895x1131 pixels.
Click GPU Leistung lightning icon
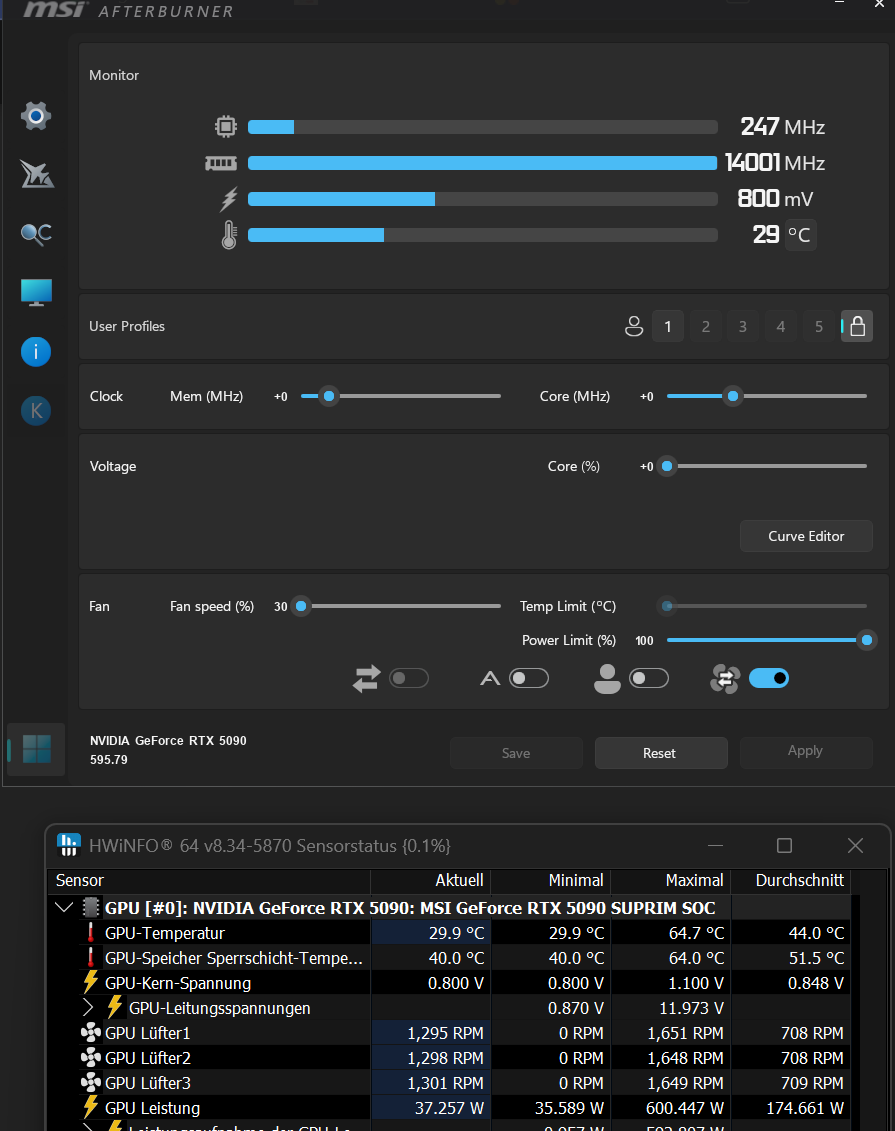(90, 1107)
